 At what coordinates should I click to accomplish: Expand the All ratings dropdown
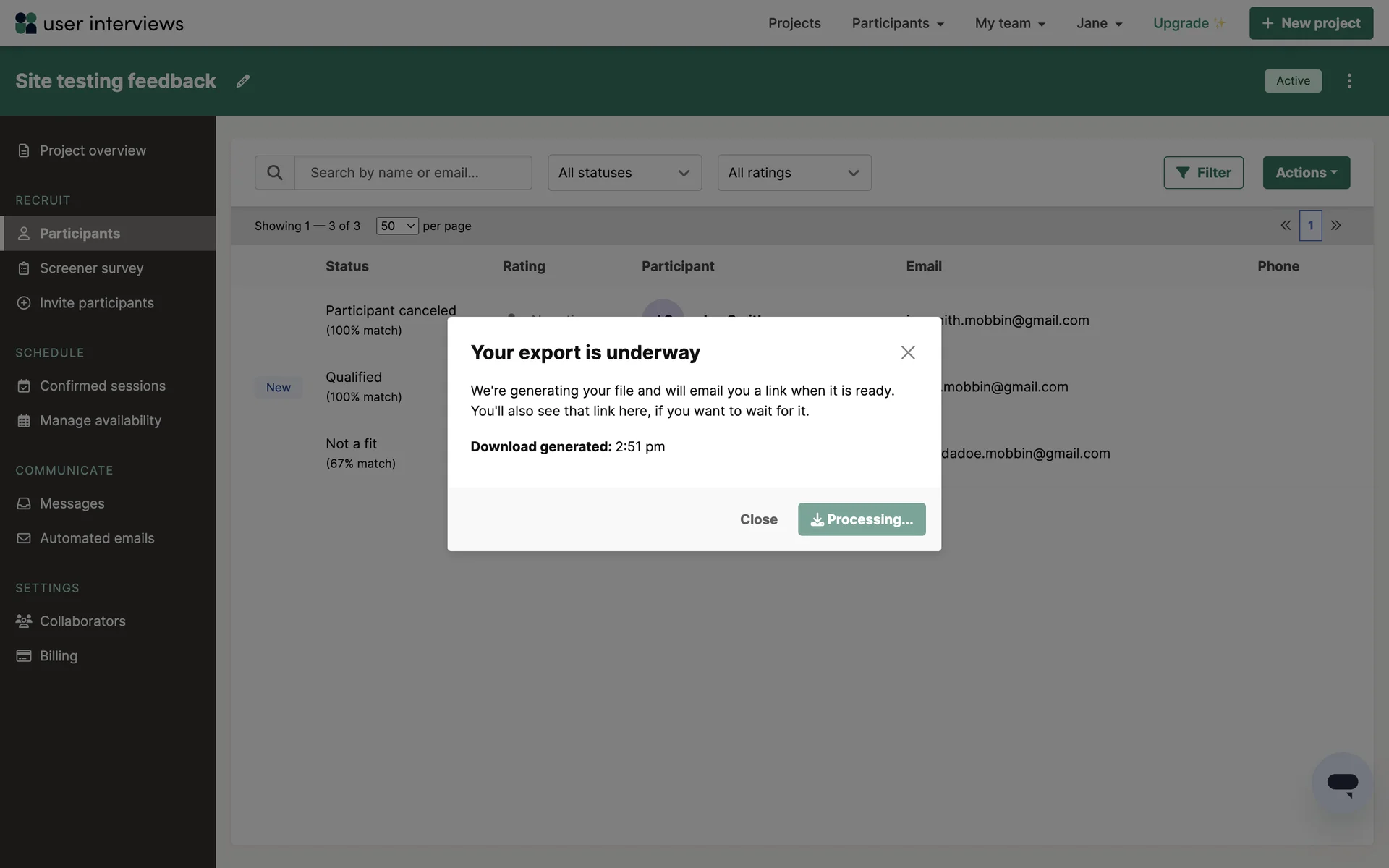794,173
